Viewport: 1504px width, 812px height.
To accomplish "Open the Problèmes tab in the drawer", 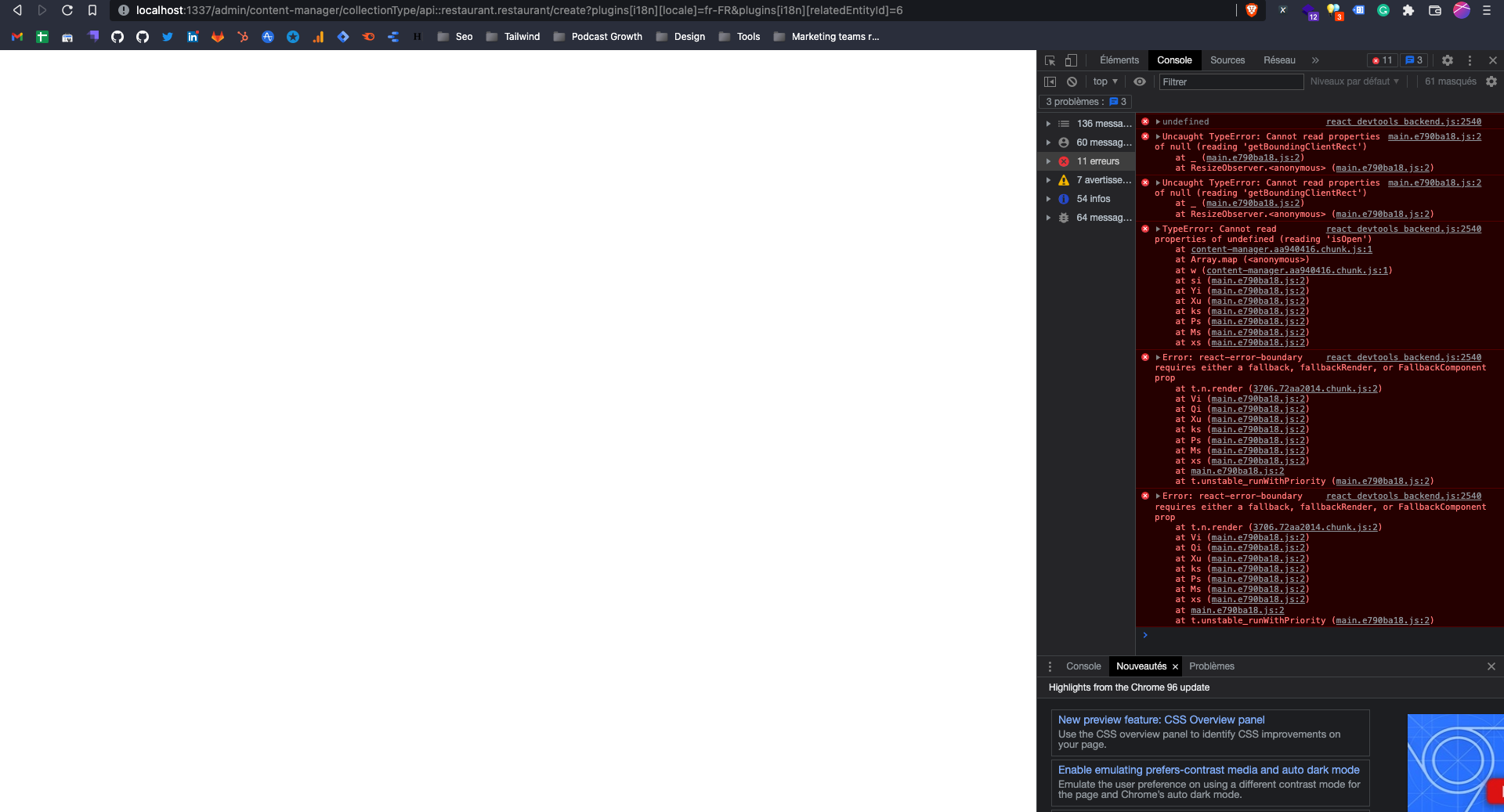I will [1211, 666].
